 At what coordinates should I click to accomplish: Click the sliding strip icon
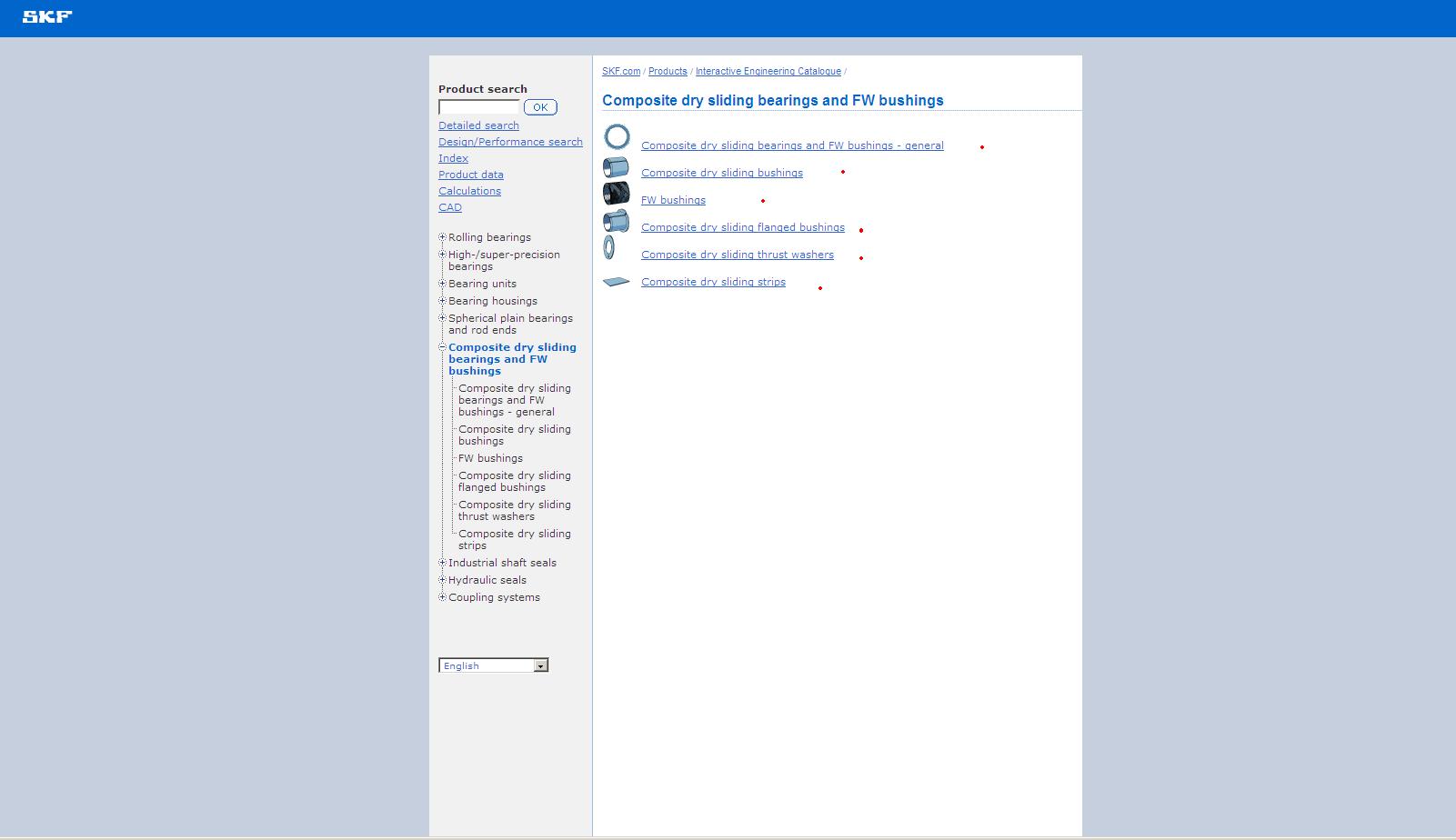pos(616,282)
